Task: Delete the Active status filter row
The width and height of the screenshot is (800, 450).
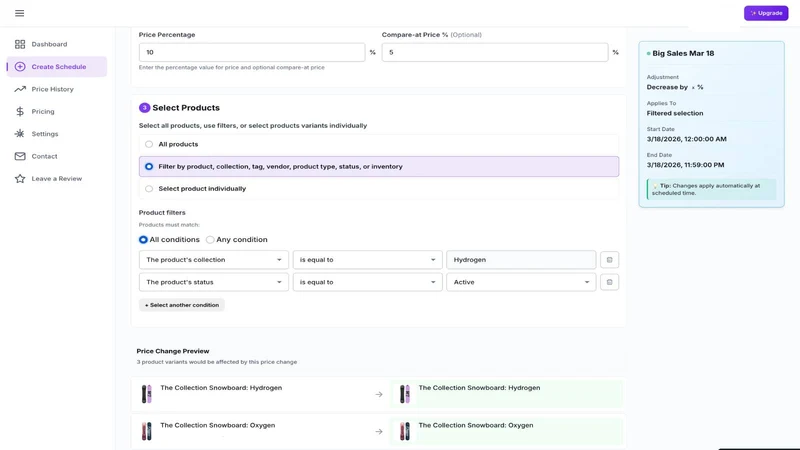Action: point(609,282)
